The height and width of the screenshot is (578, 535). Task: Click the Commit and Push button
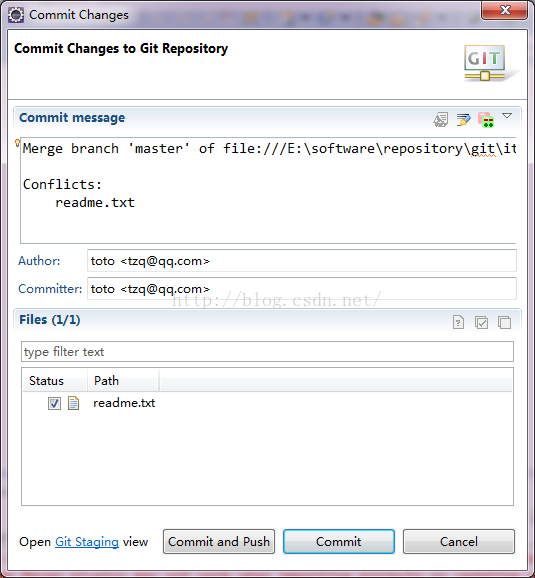coord(219,542)
